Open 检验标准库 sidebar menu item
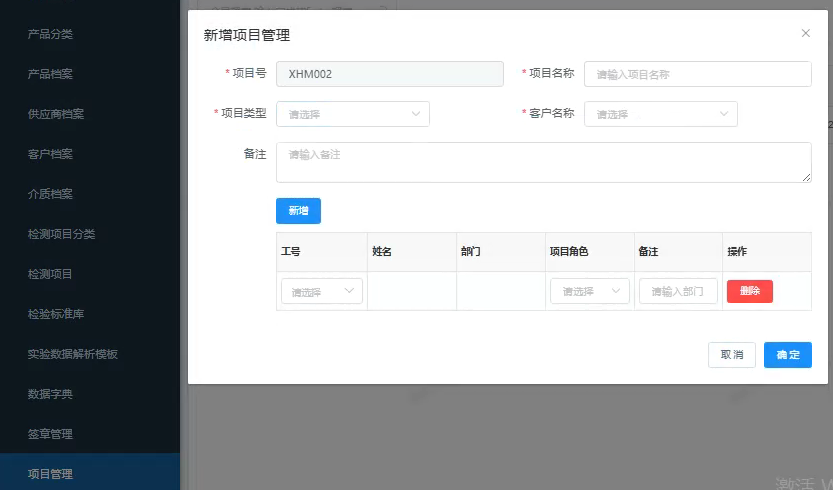The height and width of the screenshot is (490, 833). click(56, 314)
